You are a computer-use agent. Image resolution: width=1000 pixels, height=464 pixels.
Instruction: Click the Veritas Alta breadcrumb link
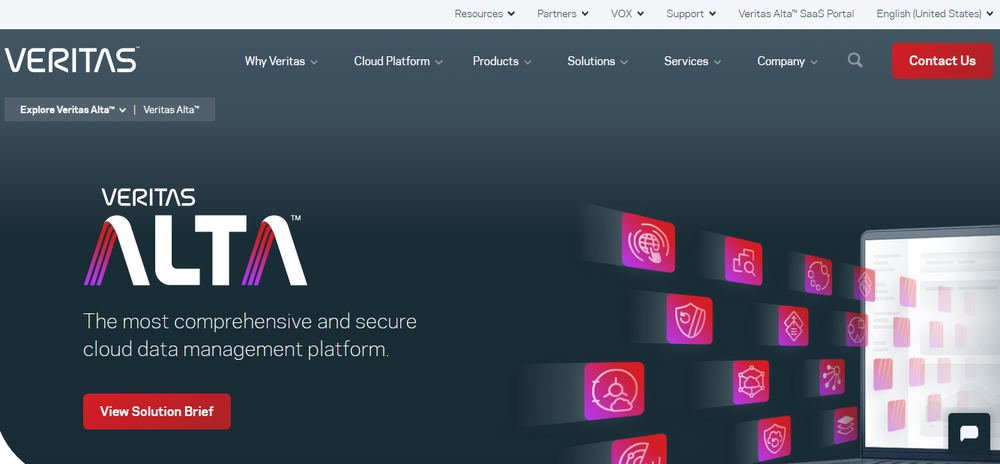pyautogui.click(x=172, y=110)
